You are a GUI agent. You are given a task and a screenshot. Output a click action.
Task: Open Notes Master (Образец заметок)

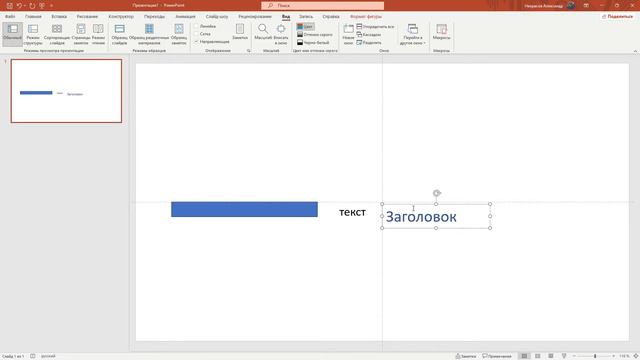(179, 34)
